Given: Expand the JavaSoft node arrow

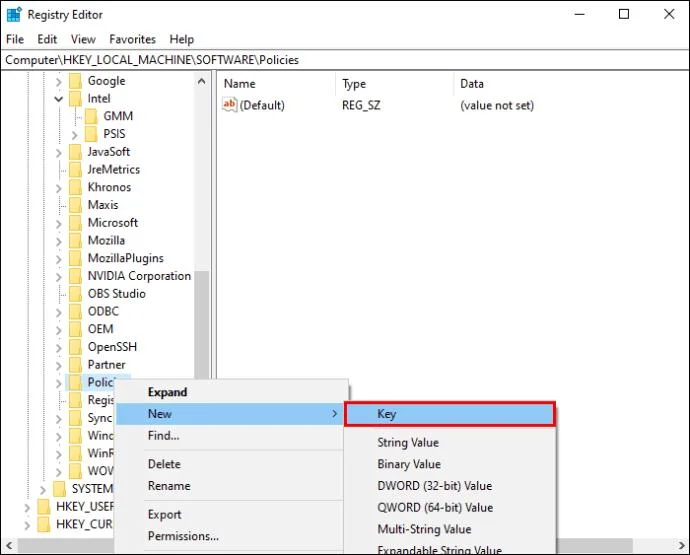Looking at the screenshot, I should (59, 153).
